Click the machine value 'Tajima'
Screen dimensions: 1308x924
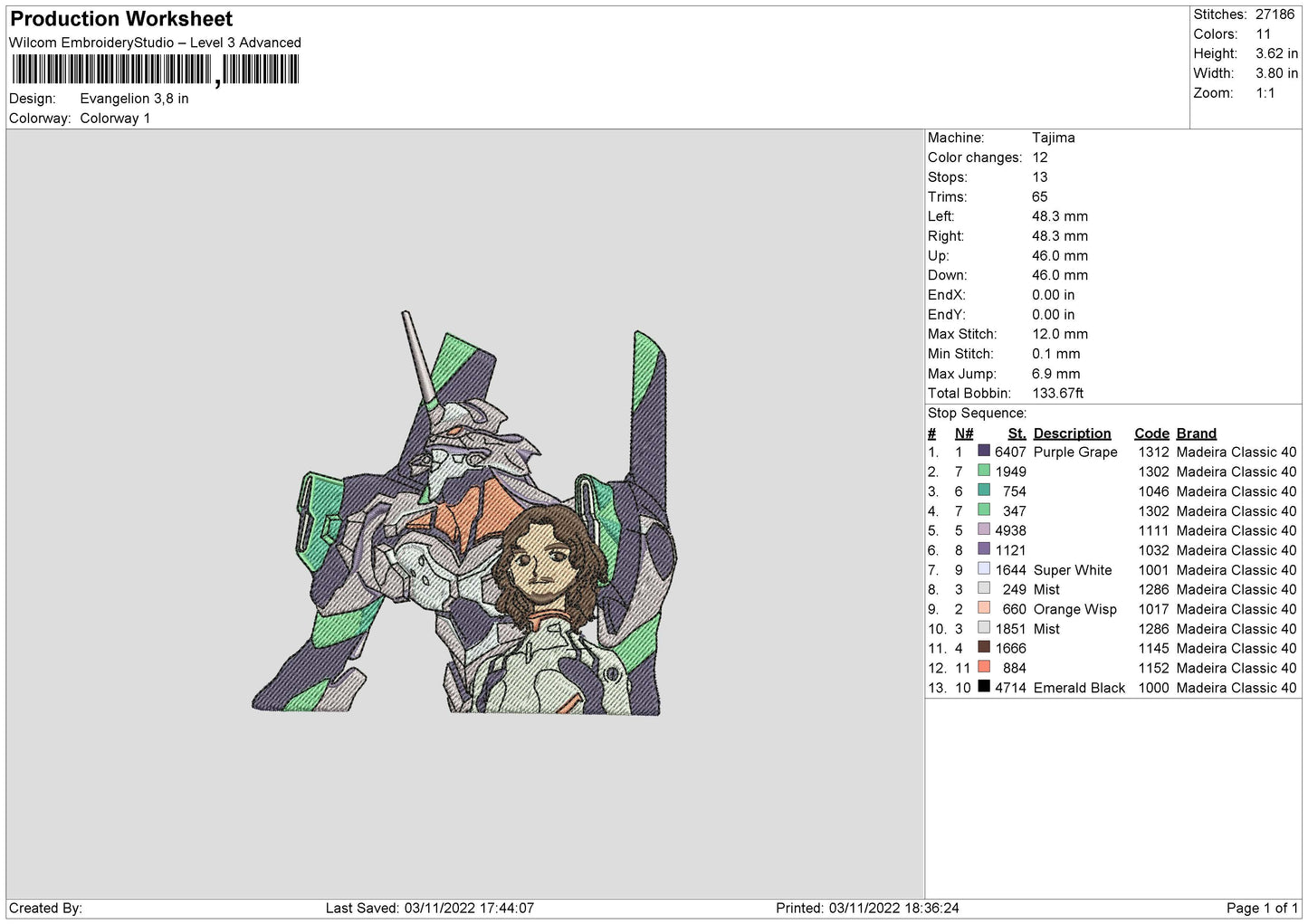(x=1054, y=138)
